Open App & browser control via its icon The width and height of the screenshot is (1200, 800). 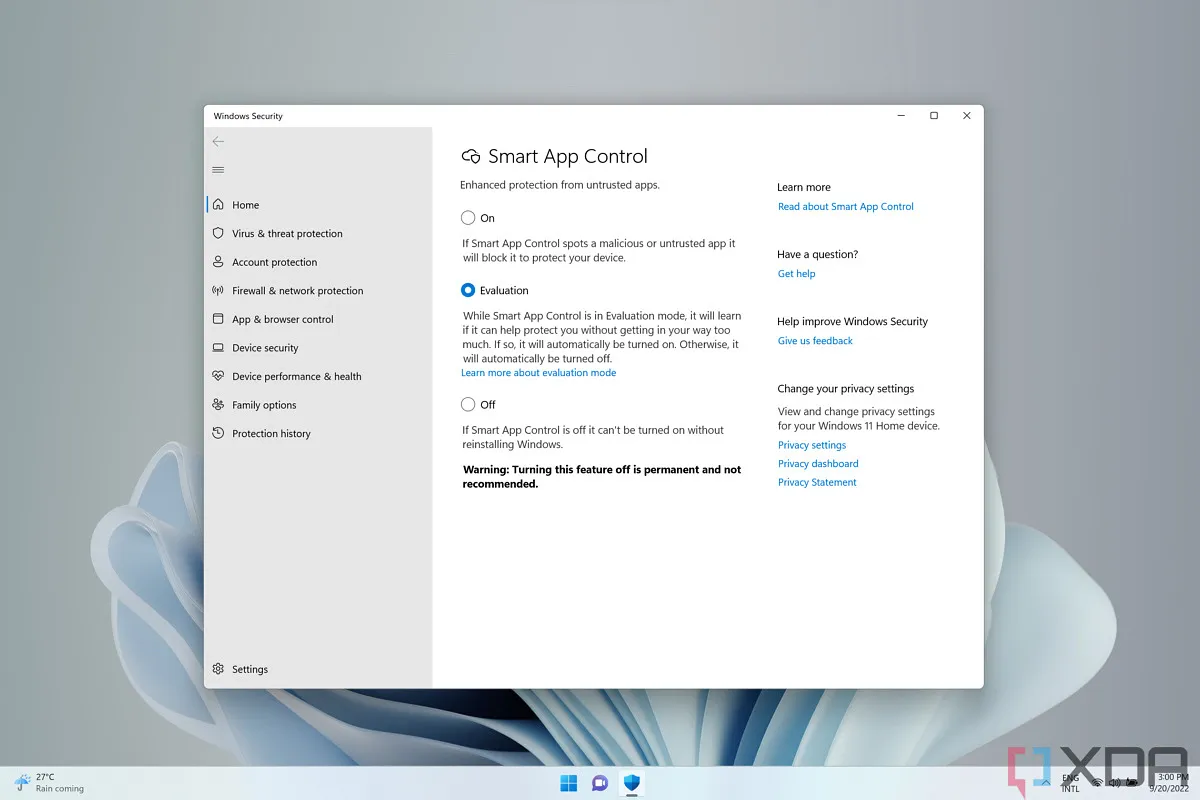219,319
